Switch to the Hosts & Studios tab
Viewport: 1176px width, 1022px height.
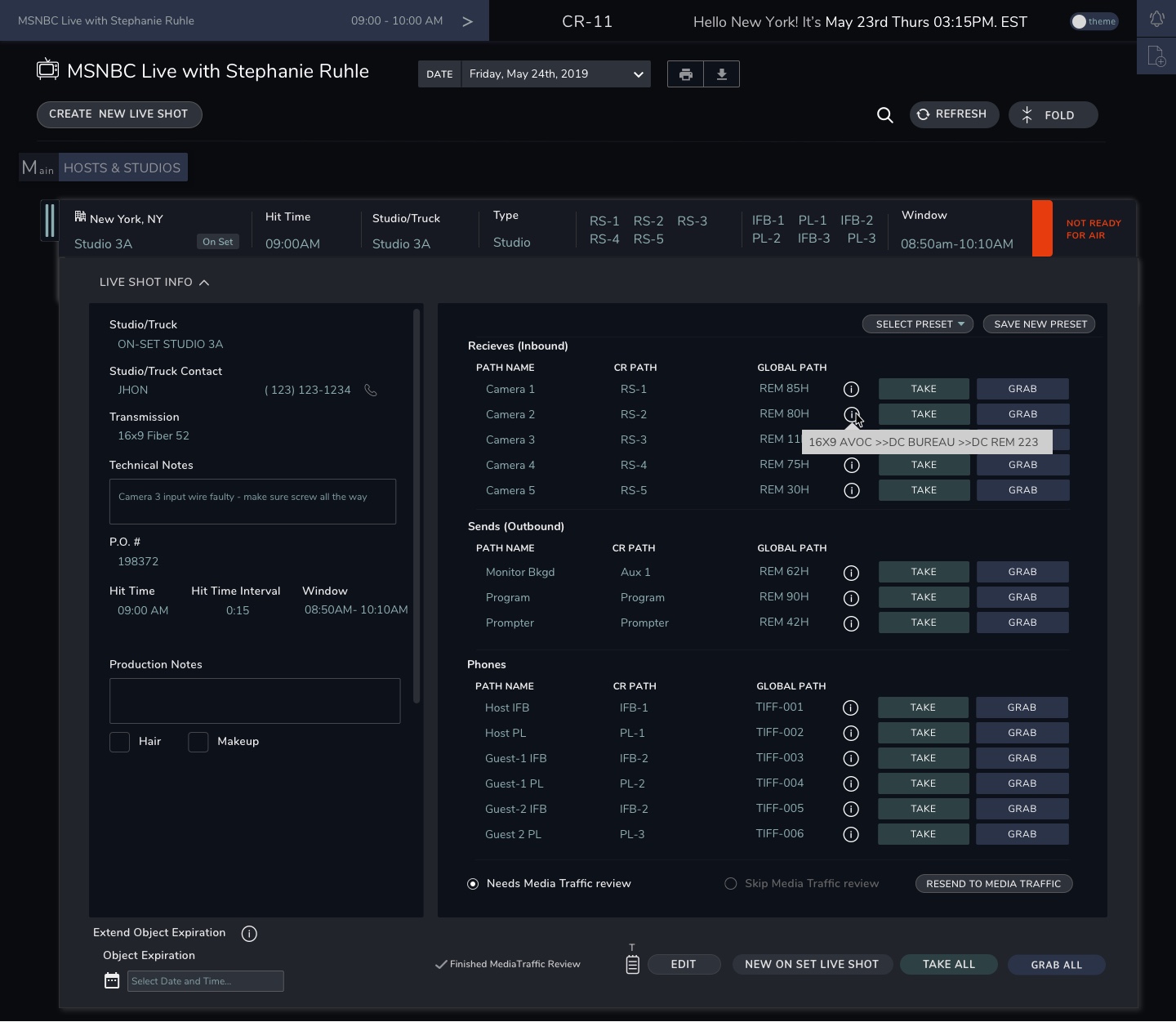pyautogui.click(x=122, y=167)
